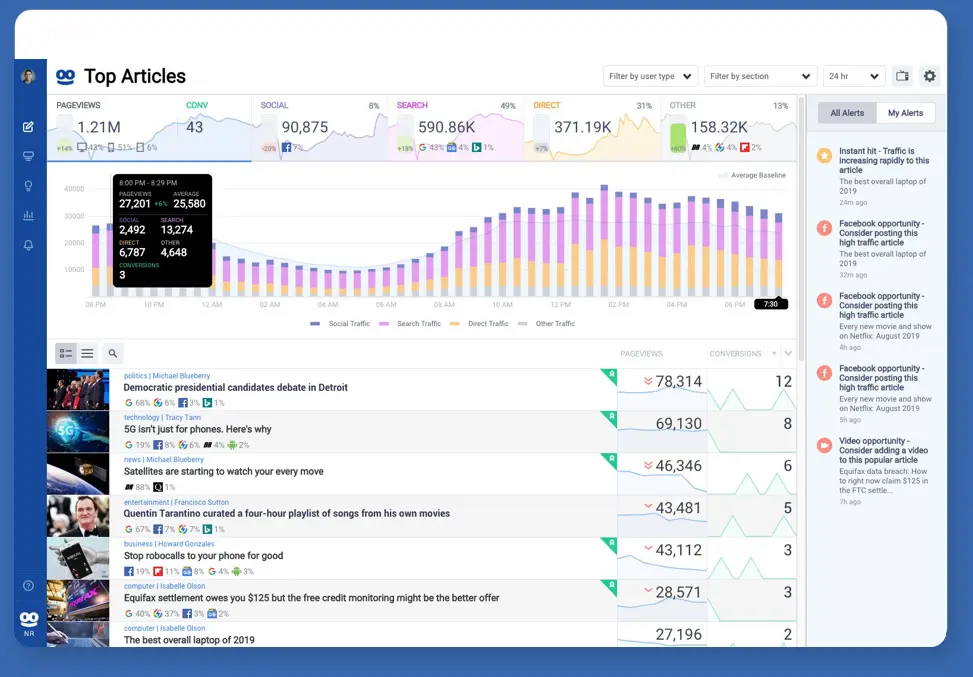973x677 pixels.
Task: Toggle Social Traffic legend series
Action: (x=340, y=324)
